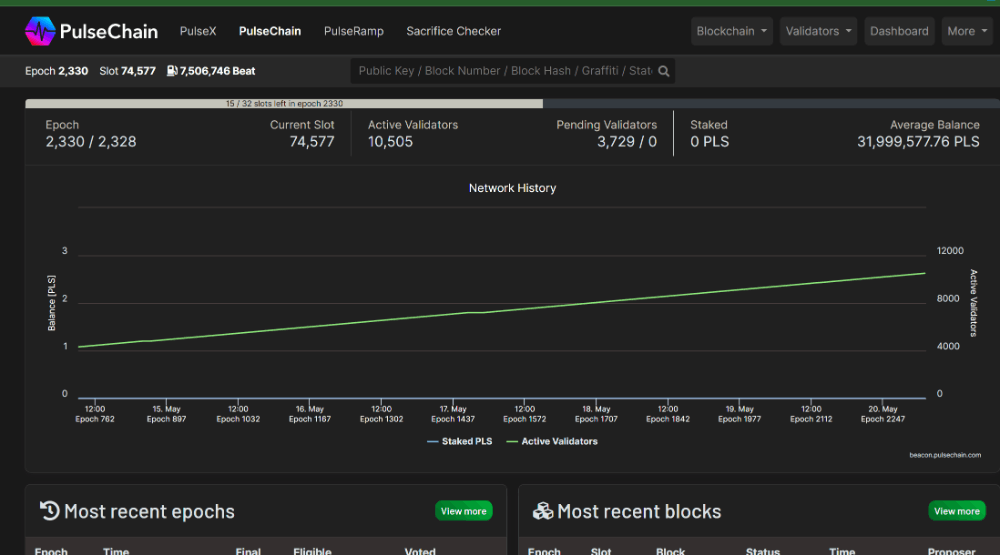Click the Most recent epochs heading
This screenshot has width=1000, height=555.
point(149,512)
